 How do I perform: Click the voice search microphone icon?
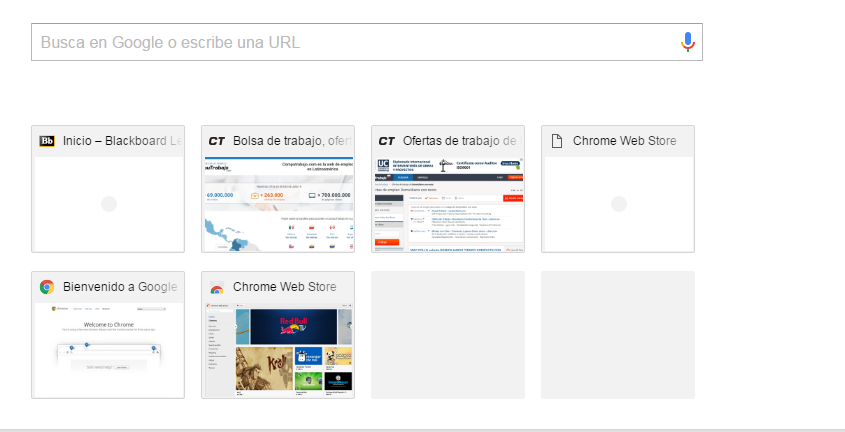pos(687,42)
